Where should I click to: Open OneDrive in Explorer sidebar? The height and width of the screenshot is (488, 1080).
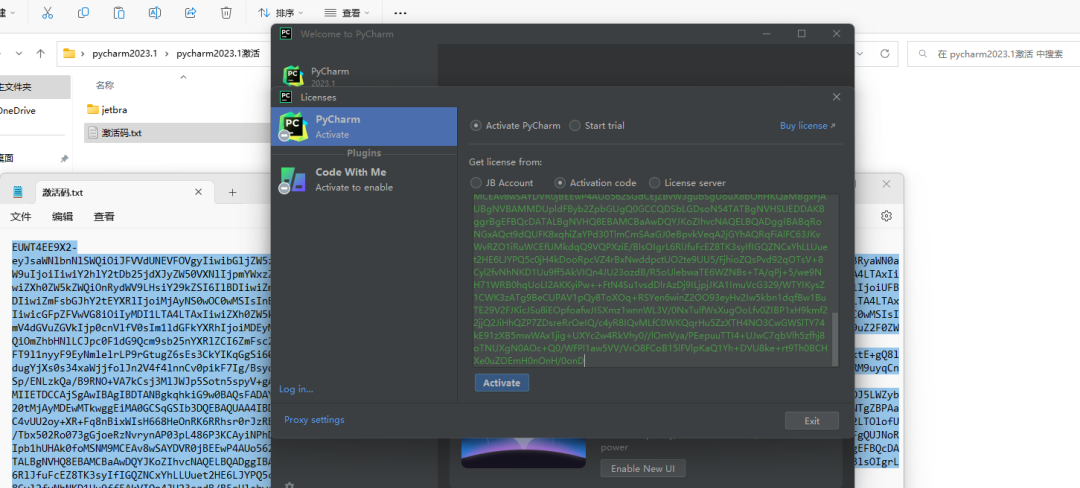pos(17,111)
